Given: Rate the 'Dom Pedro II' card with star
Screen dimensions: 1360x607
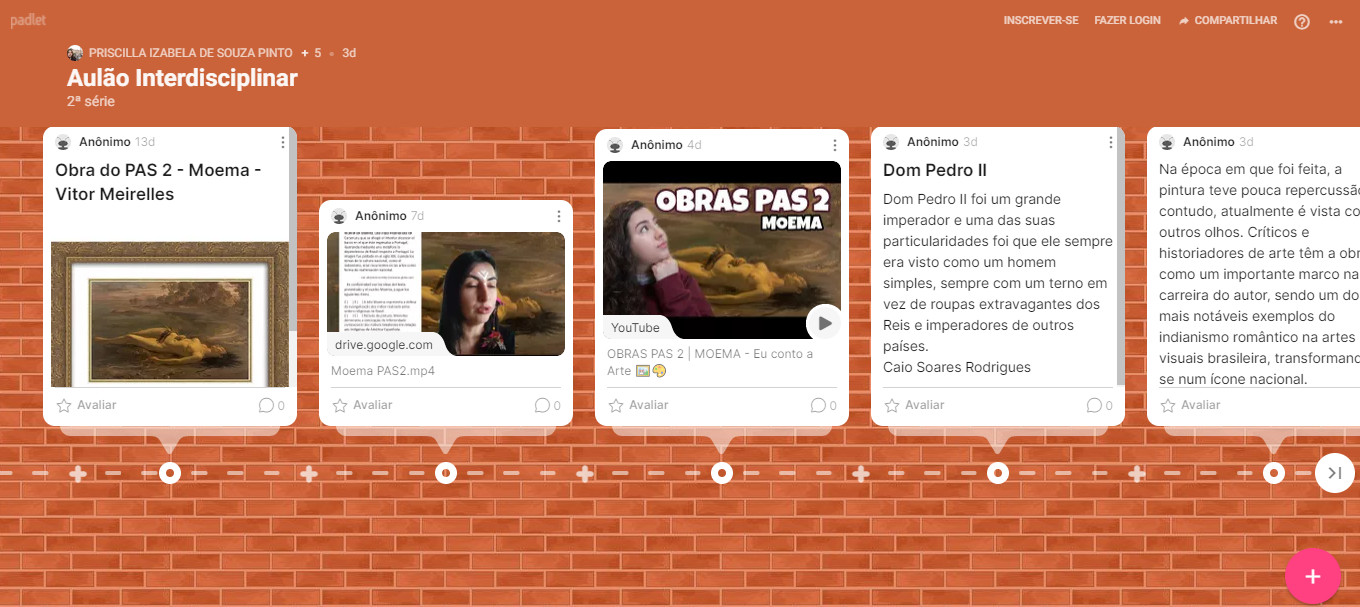Looking at the screenshot, I should click(x=914, y=405).
